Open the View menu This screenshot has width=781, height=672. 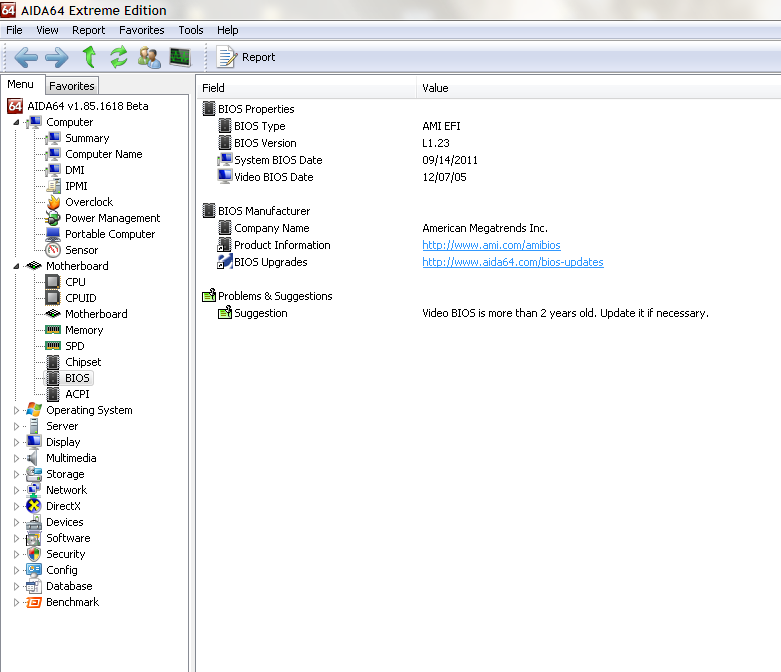[47, 30]
